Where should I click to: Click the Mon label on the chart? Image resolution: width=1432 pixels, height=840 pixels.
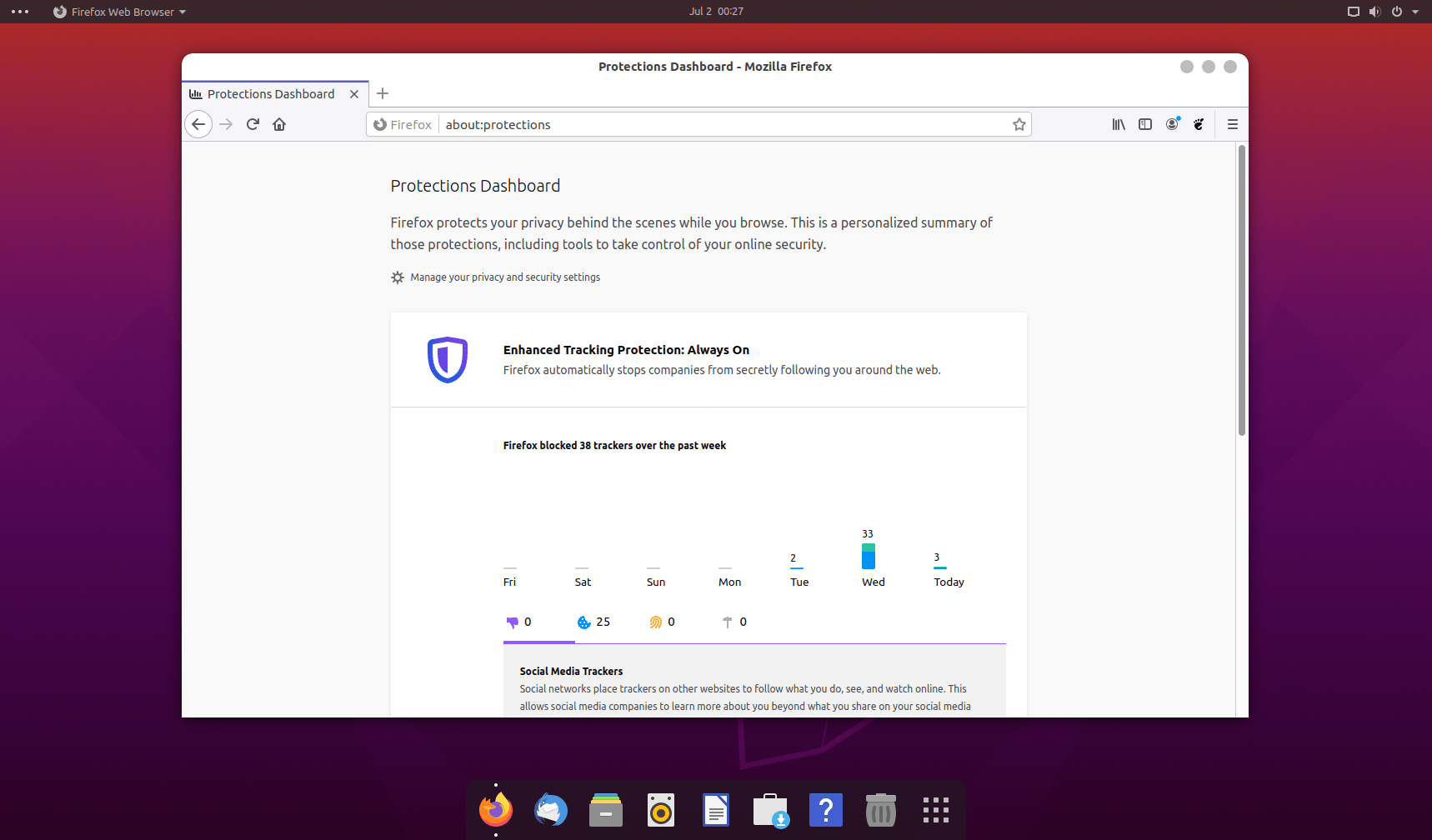pyautogui.click(x=729, y=582)
